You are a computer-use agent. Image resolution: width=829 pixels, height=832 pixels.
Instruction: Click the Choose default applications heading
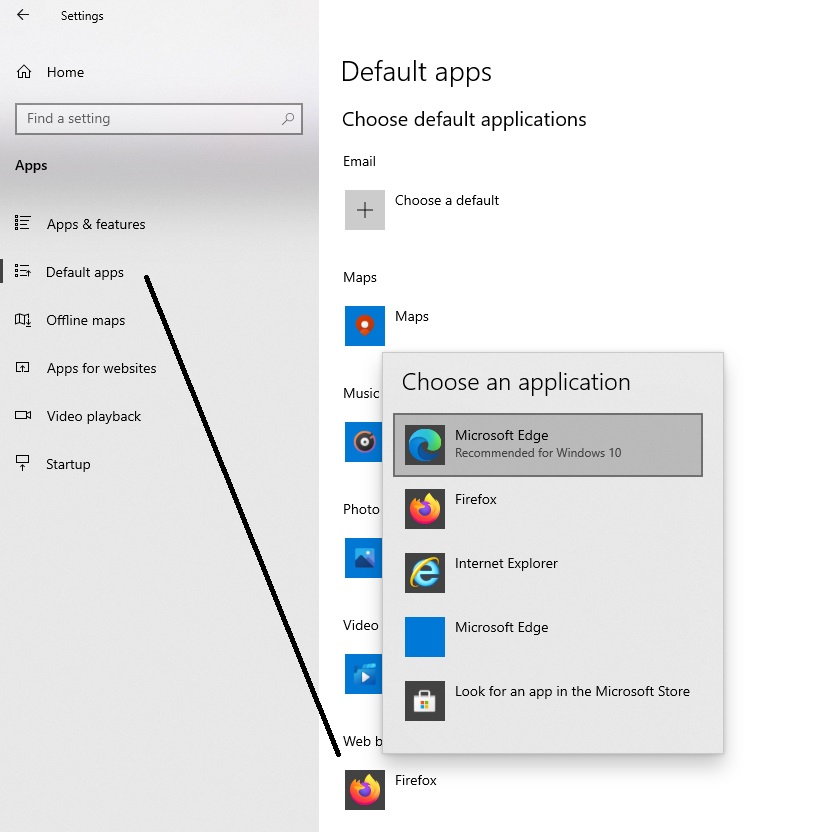point(464,119)
